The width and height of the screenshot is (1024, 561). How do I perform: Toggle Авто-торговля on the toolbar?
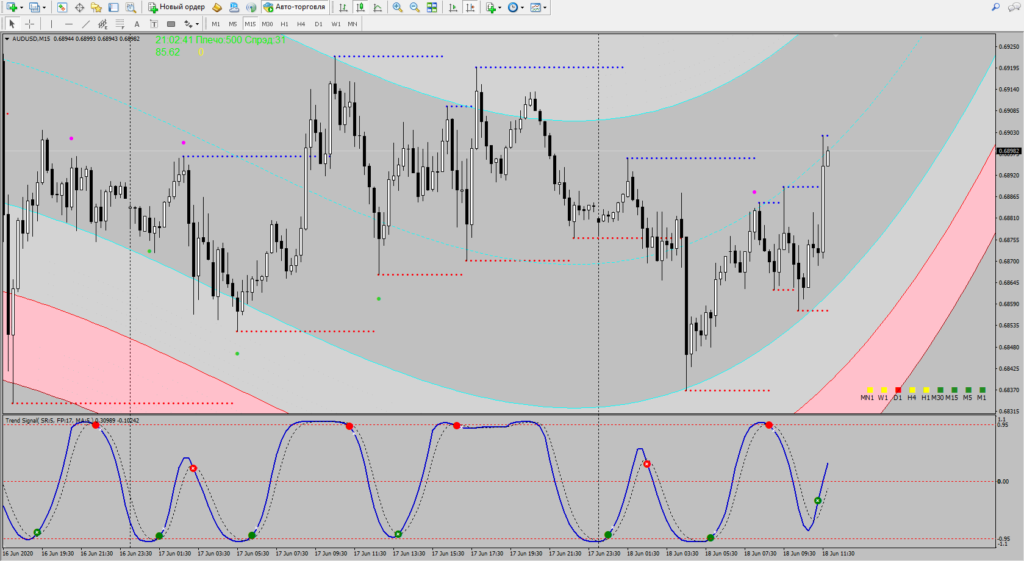pos(294,7)
